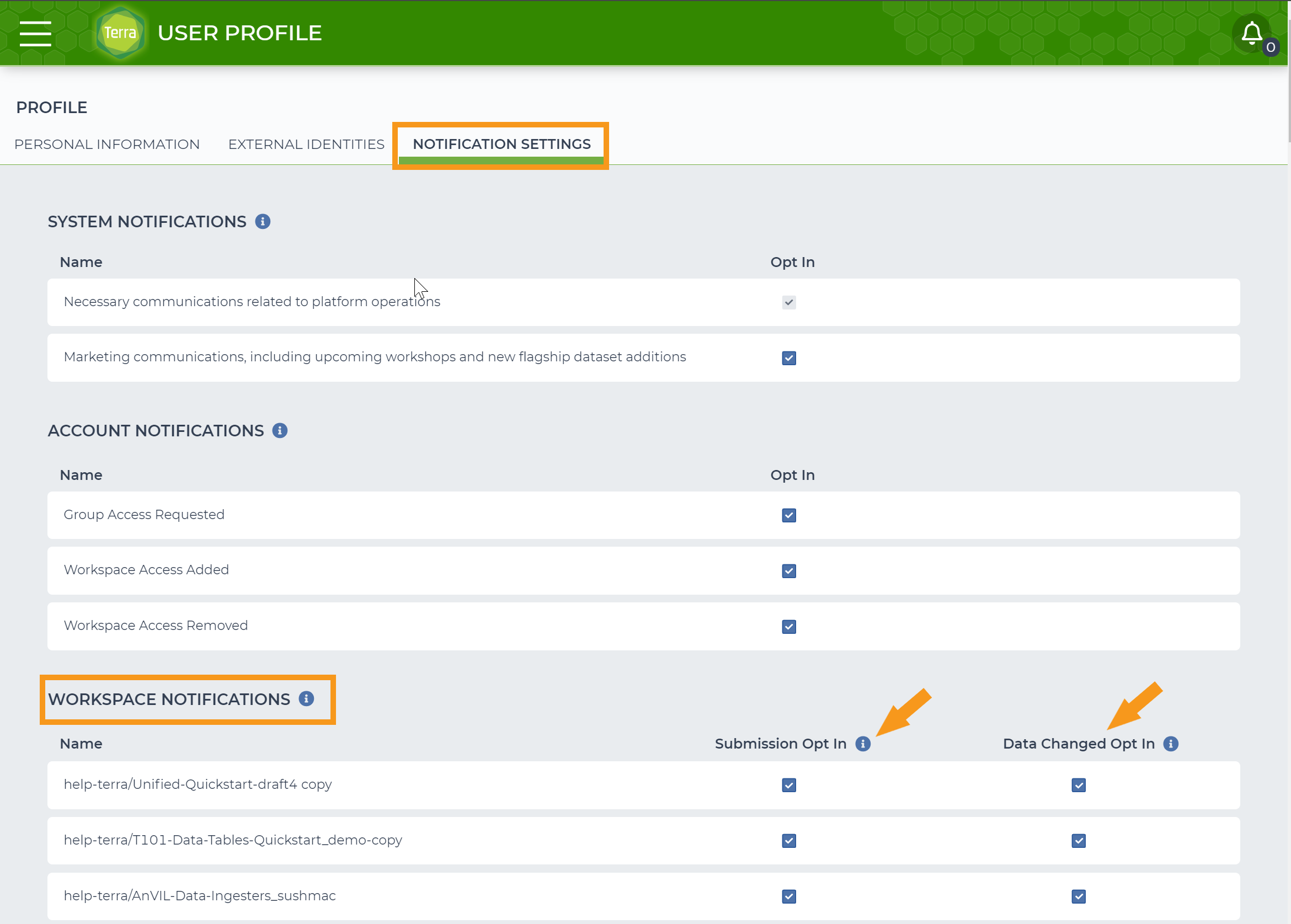Show Submission Opt In info icon
Image resolution: width=1291 pixels, height=924 pixels.
click(x=863, y=744)
